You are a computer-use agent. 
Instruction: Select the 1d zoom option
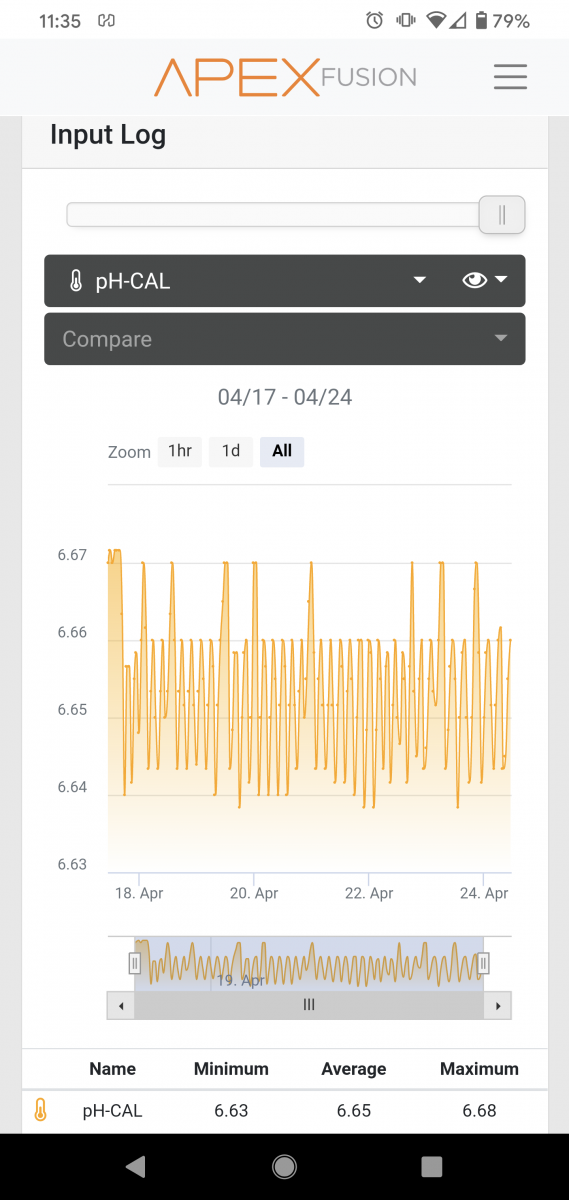[x=231, y=451]
